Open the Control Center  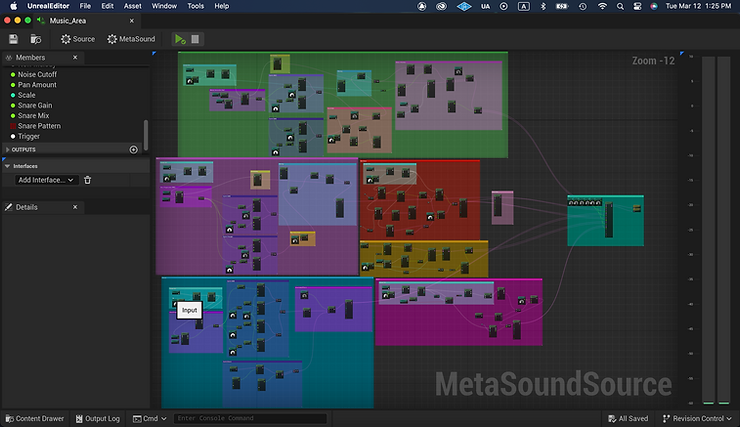637,6
